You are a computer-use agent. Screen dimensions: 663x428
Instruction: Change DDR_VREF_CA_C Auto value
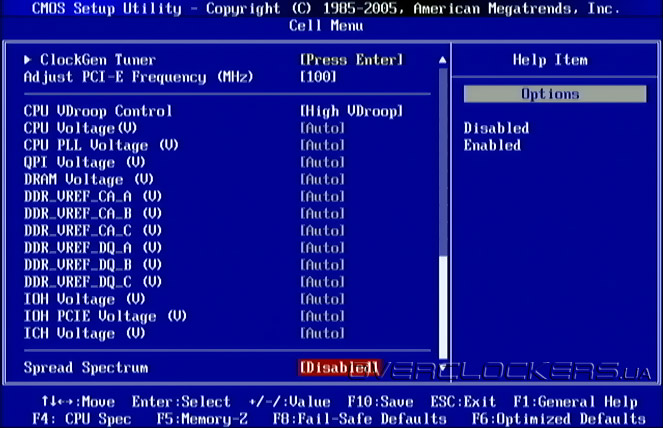322,230
